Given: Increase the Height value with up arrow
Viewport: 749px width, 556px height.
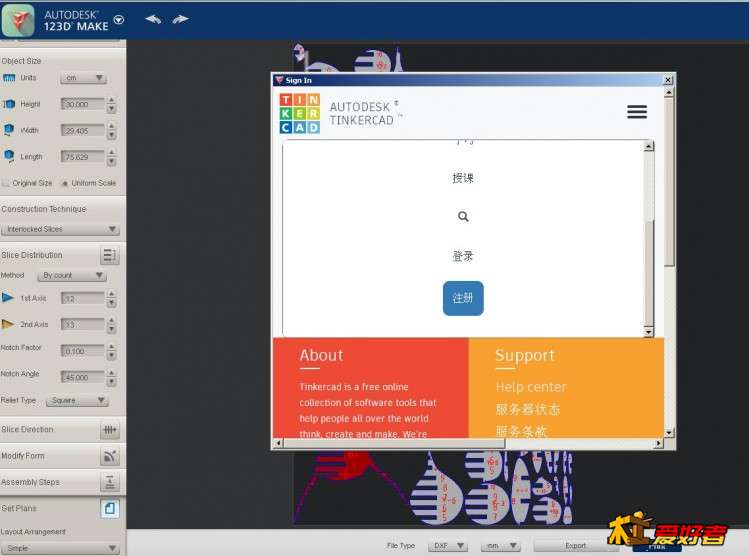Looking at the screenshot, I should tap(111, 100).
